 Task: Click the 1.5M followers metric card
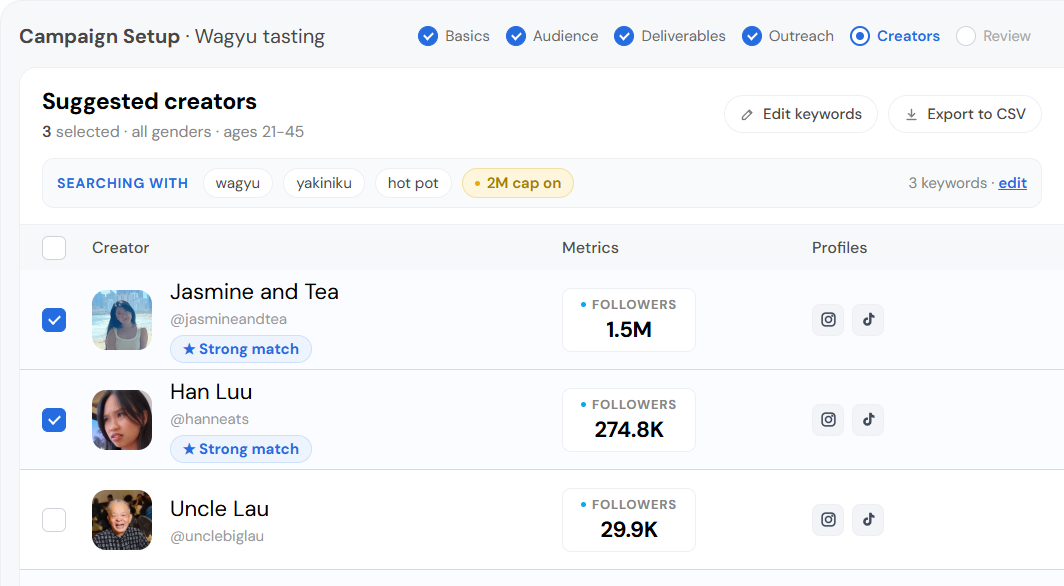[628, 320]
